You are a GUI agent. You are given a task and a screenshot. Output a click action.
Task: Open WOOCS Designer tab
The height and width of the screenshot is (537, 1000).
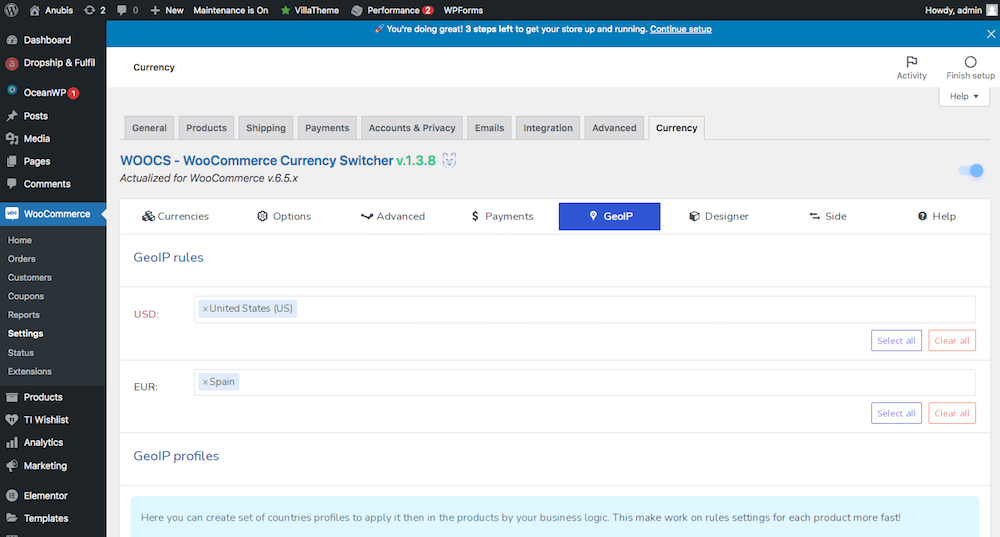pyautogui.click(x=719, y=216)
